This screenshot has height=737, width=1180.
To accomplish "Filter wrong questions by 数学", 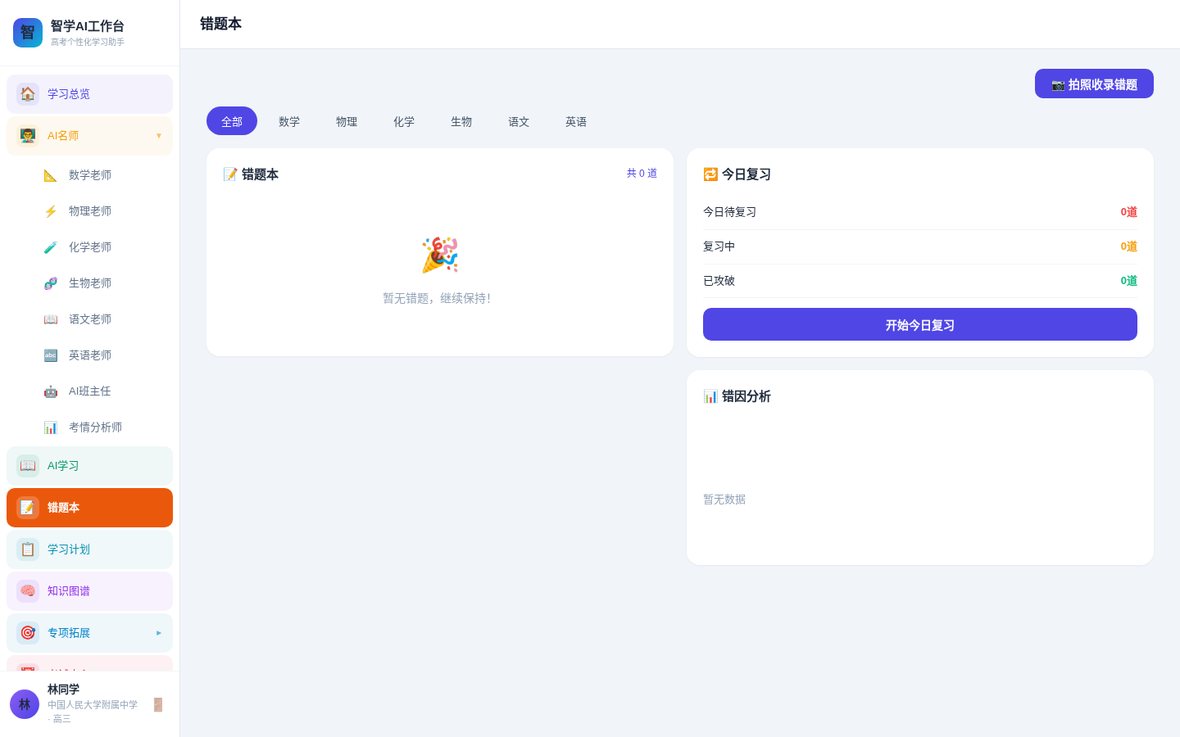I will point(289,121).
